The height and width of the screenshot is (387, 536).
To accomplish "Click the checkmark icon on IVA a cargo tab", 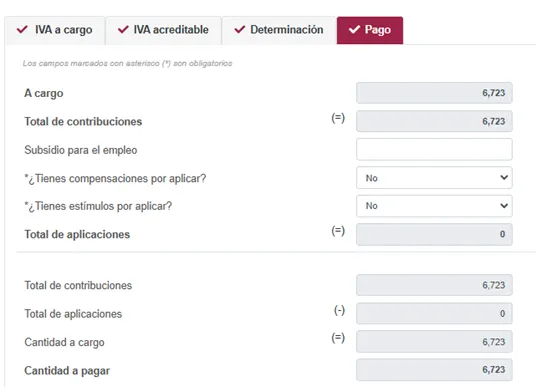I will 22,29.
